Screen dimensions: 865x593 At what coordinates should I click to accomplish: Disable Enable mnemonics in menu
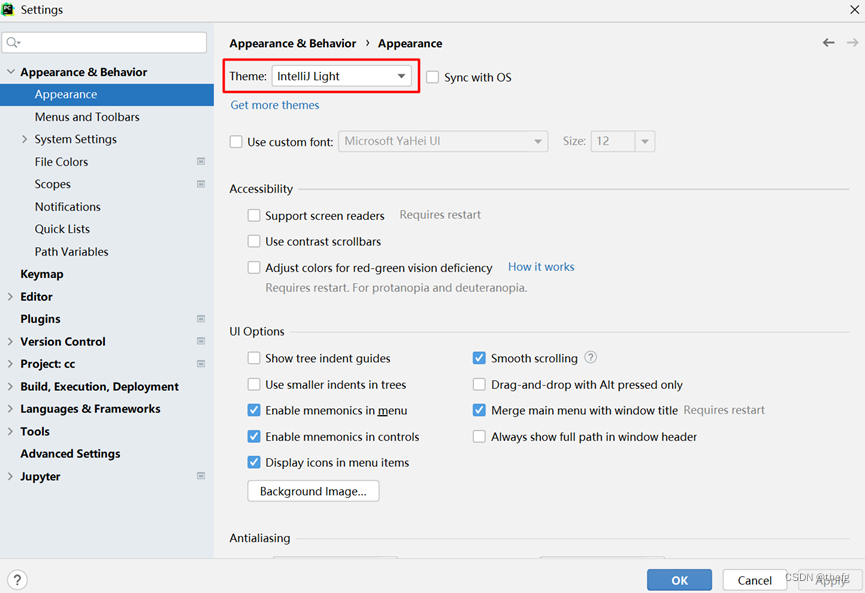point(254,410)
